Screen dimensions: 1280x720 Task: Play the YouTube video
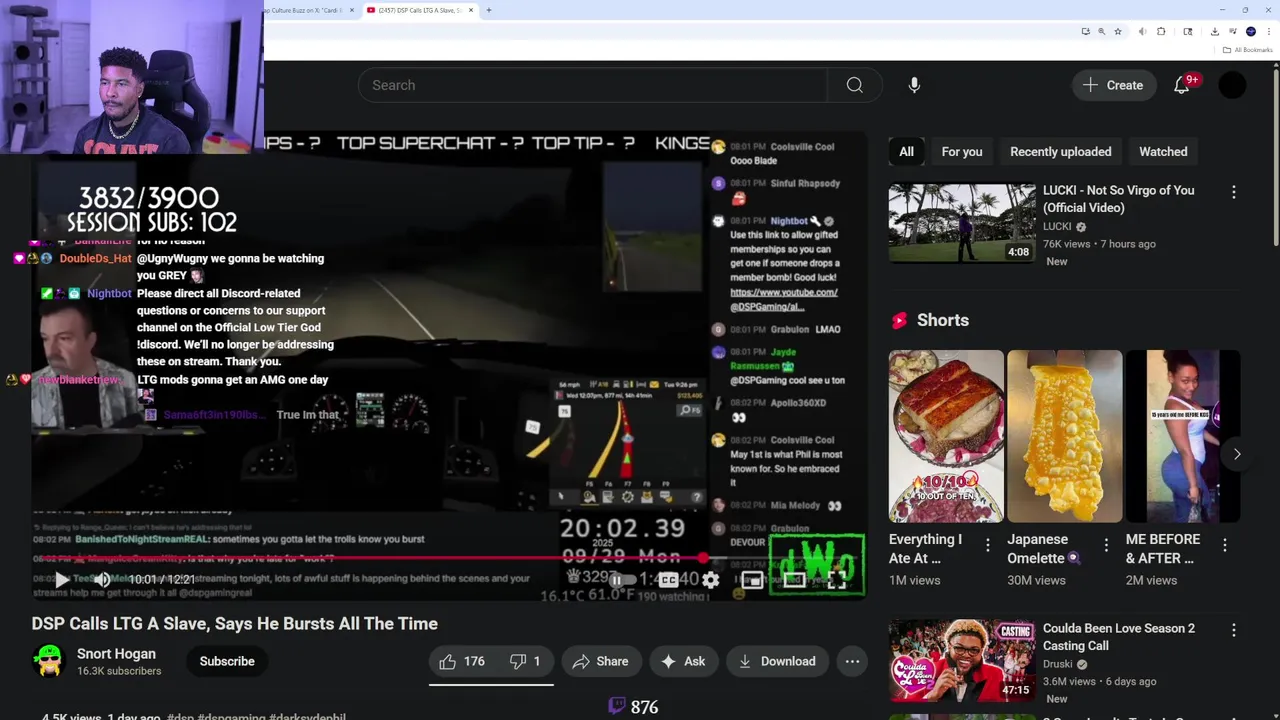click(x=61, y=579)
